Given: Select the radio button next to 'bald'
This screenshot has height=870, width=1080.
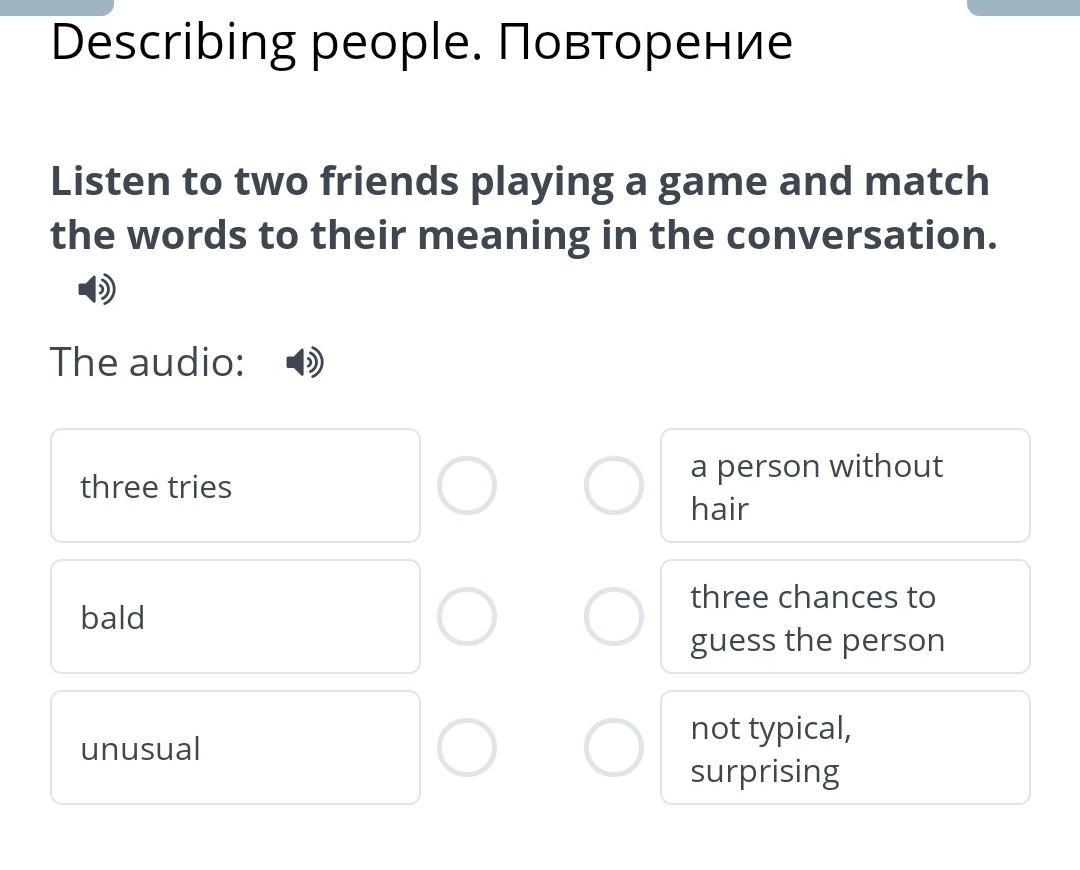Looking at the screenshot, I should click(466, 617).
